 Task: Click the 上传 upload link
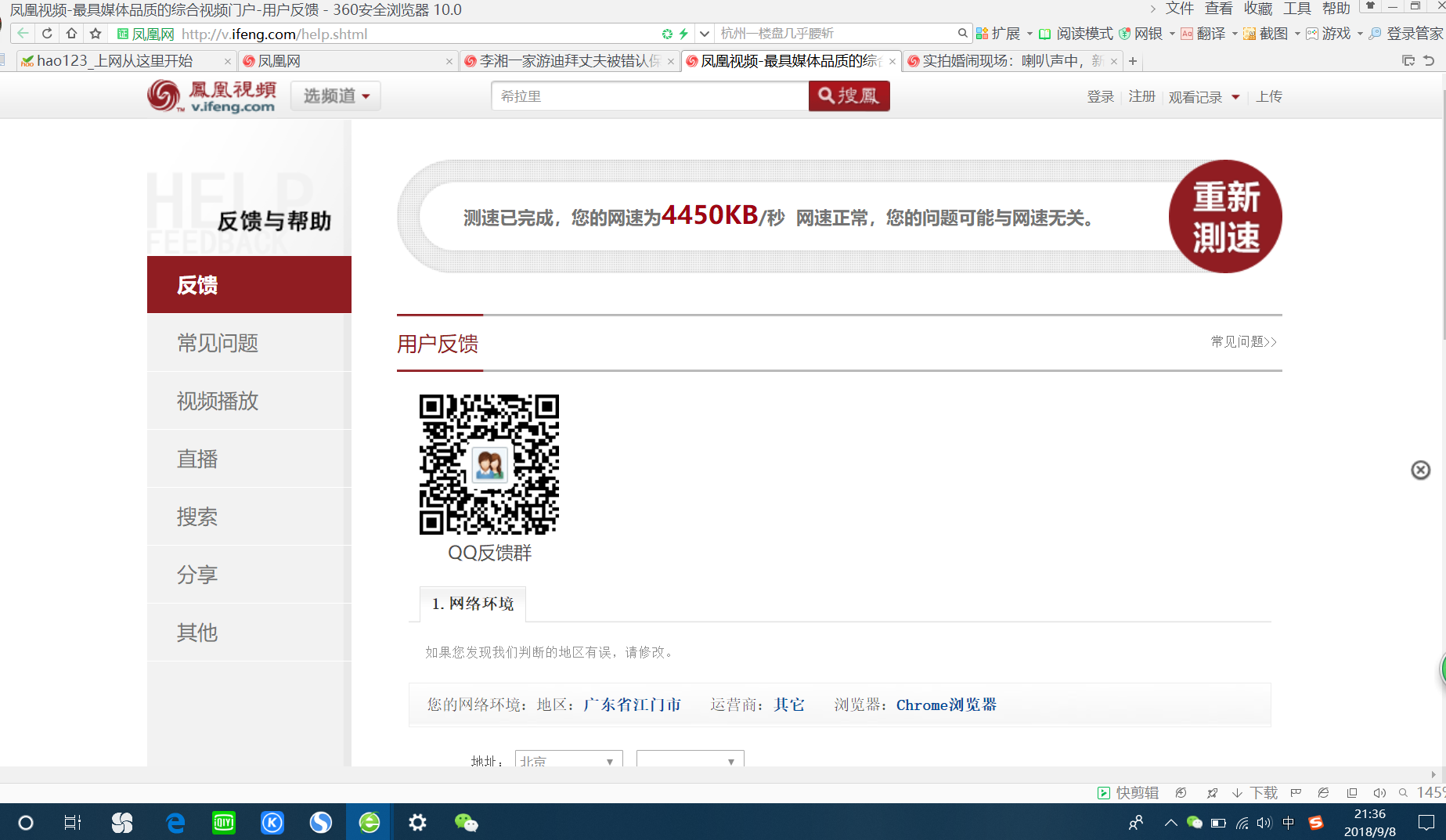(1268, 96)
